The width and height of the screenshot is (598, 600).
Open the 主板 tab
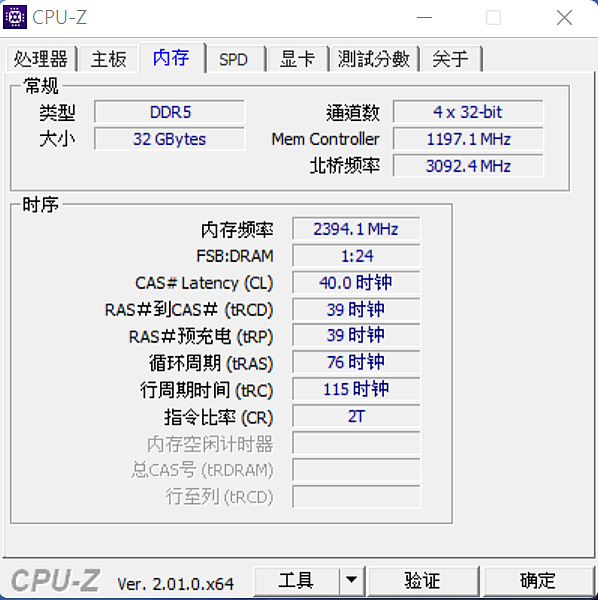[x=109, y=59]
